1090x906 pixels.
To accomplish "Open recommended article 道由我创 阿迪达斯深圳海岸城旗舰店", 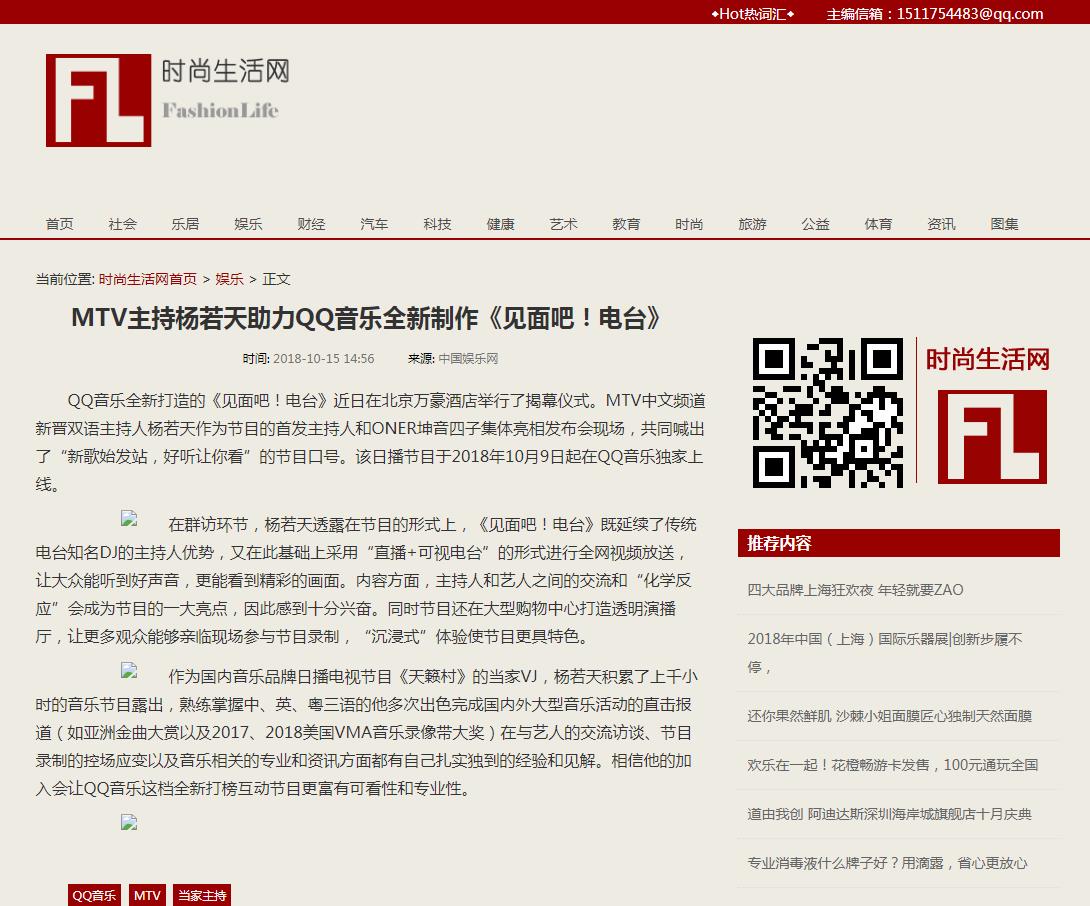I will tap(889, 814).
